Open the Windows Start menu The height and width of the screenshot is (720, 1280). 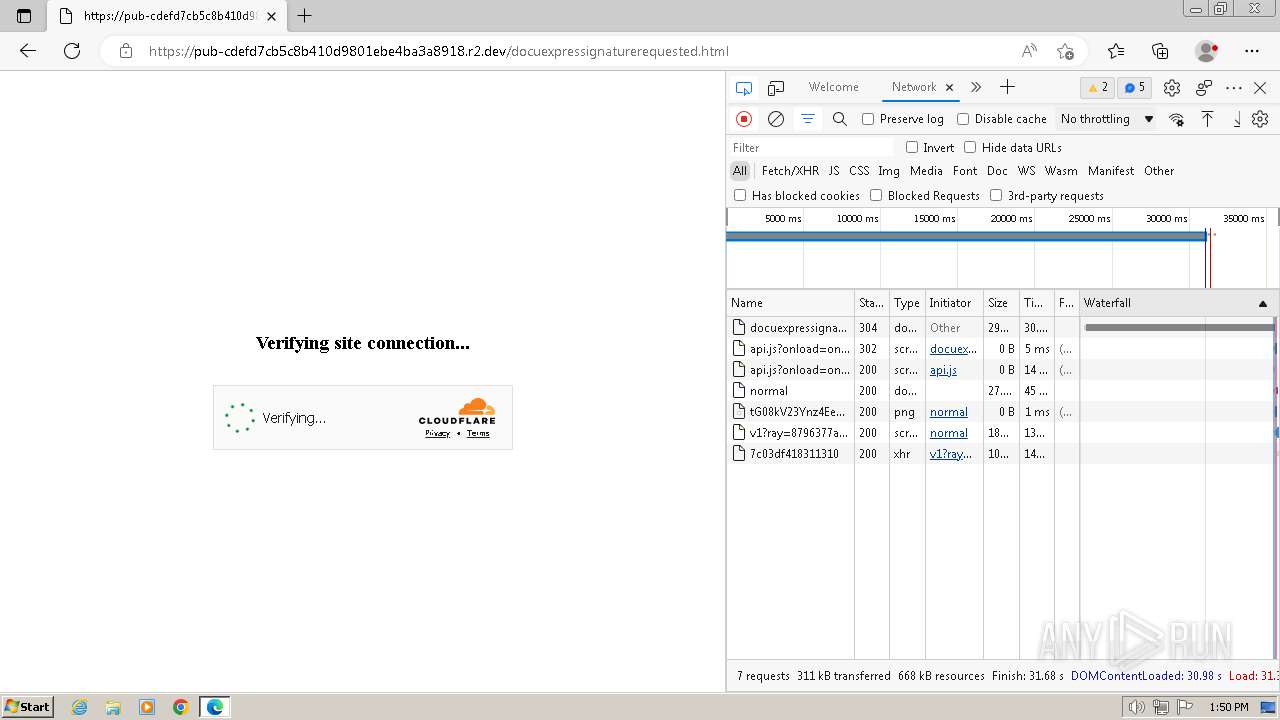click(x=27, y=707)
